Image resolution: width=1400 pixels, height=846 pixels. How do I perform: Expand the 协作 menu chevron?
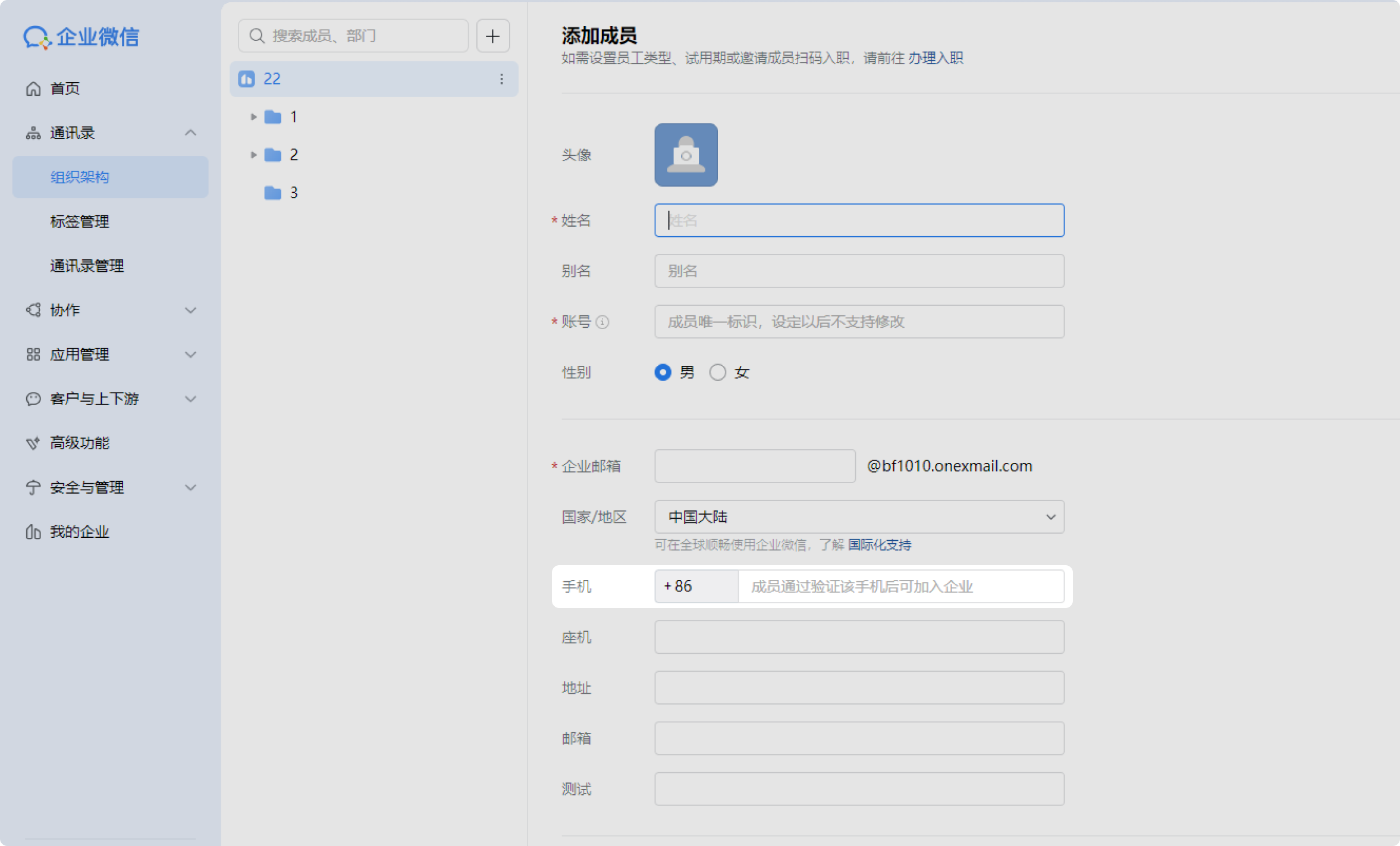[190, 310]
